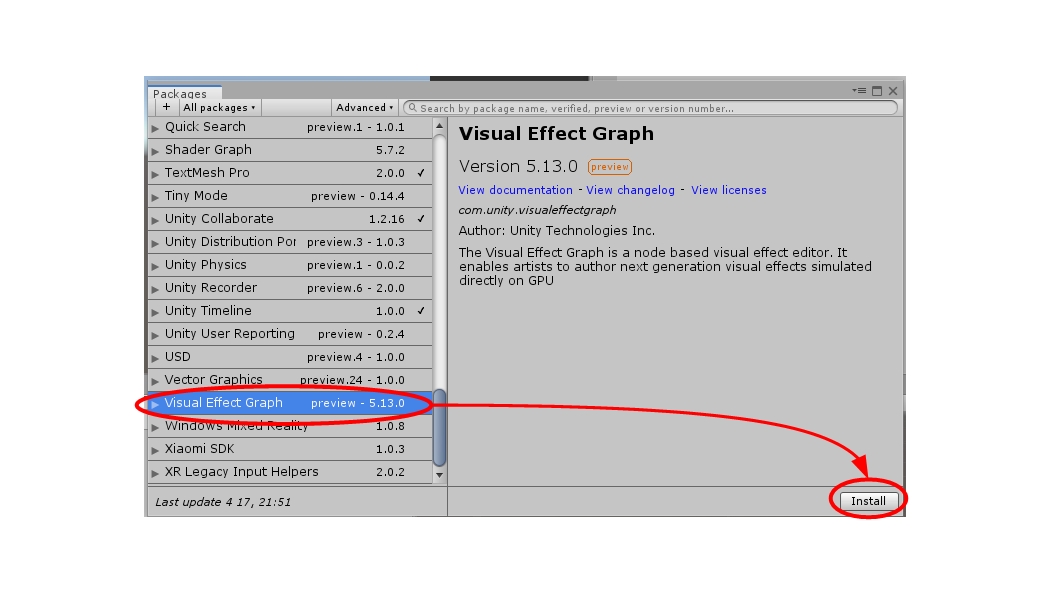Image resolution: width=1058 pixels, height=595 pixels.
Task: Expand the Quick Search package row
Action: (x=155, y=128)
